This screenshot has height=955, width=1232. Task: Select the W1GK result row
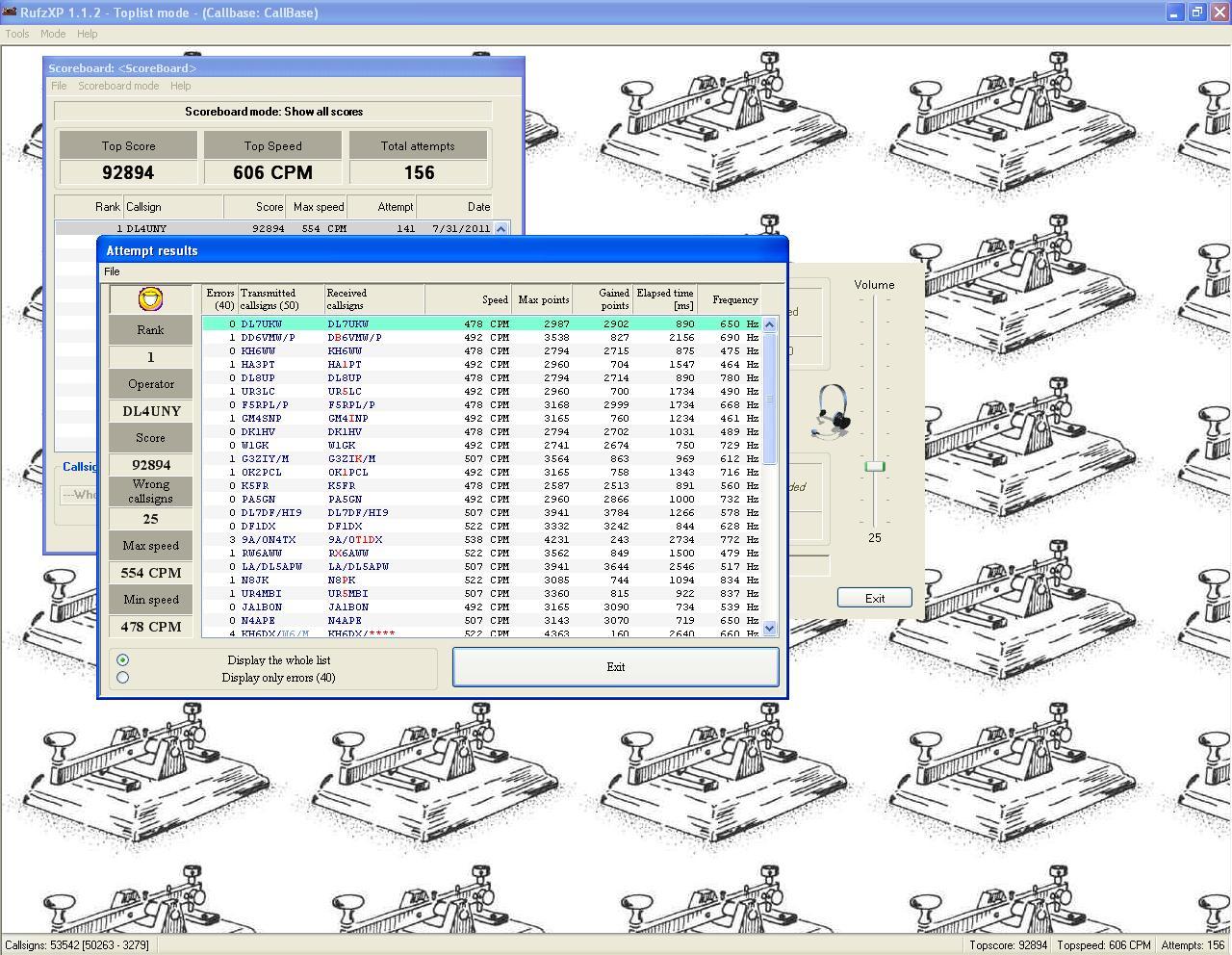[482, 446]
